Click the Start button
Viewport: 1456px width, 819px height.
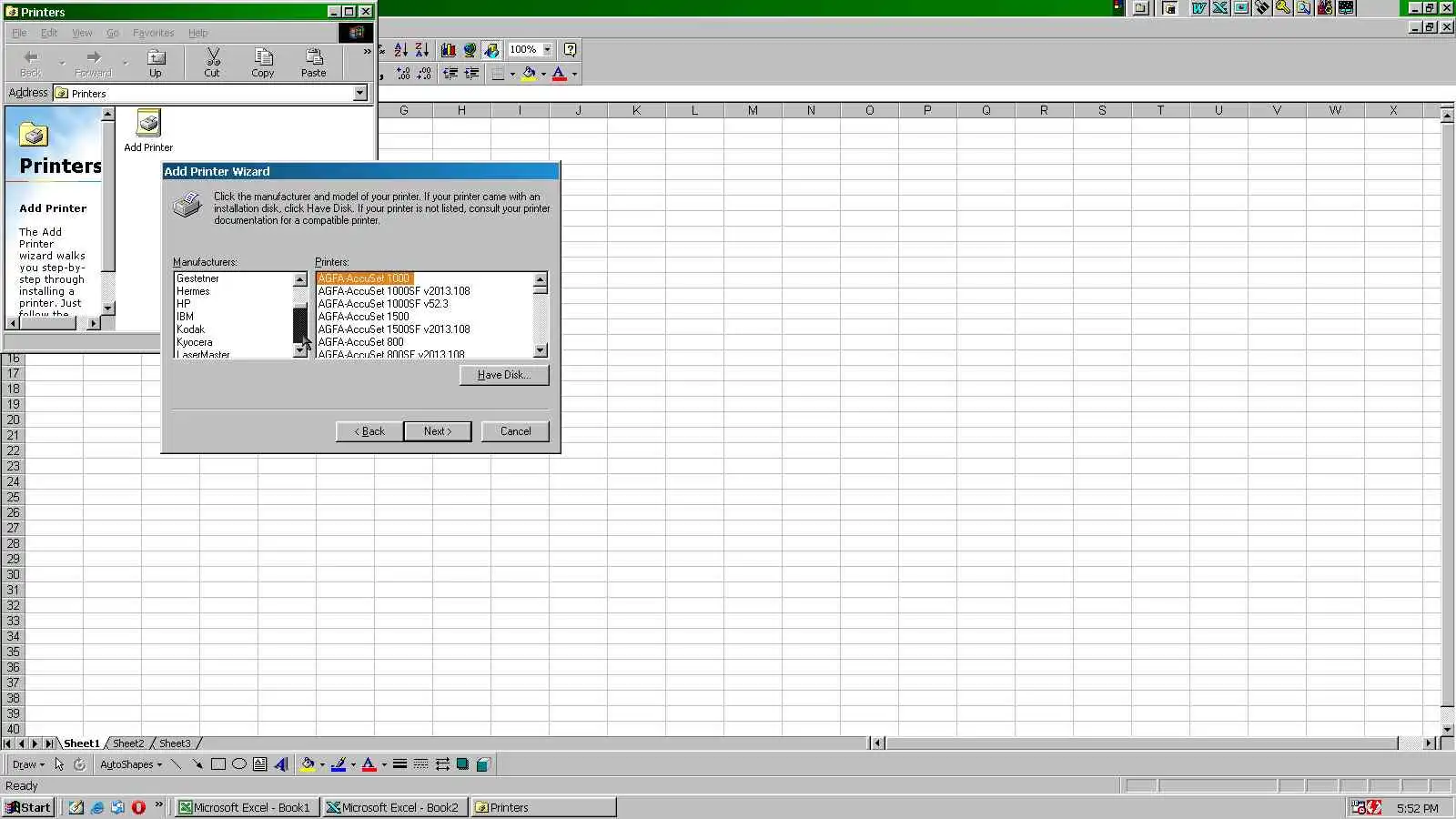click(x=28, y=807)
